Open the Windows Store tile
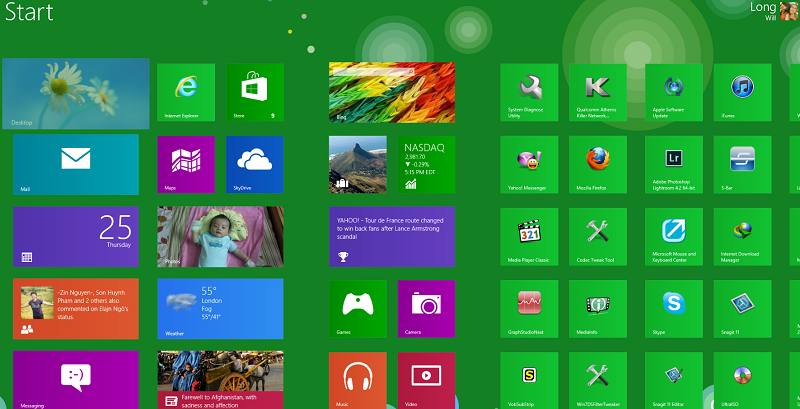This screenshot has height=409, width=800. (x=255, y=92)
